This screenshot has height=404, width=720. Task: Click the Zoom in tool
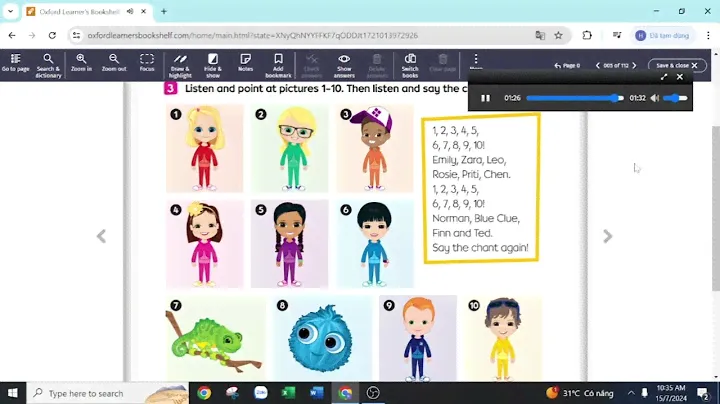[x=81, y=63]
